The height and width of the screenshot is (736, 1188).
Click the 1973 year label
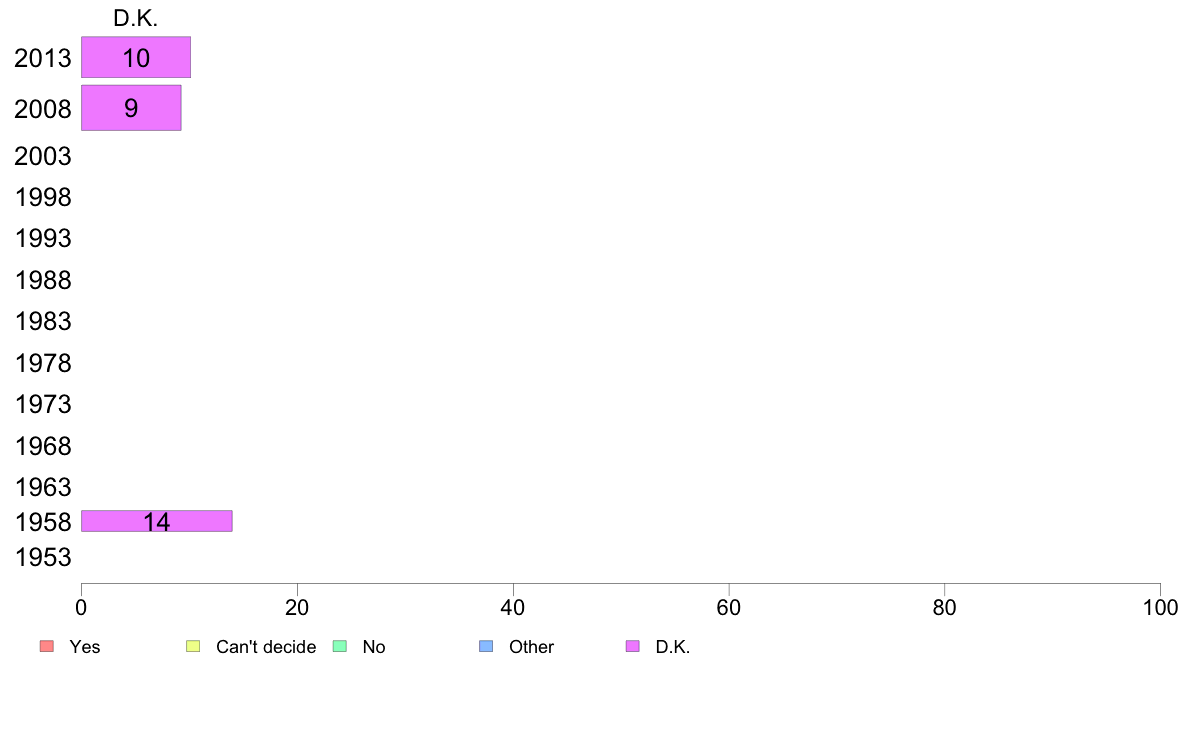pyautogui.click(x=42, y=404)
